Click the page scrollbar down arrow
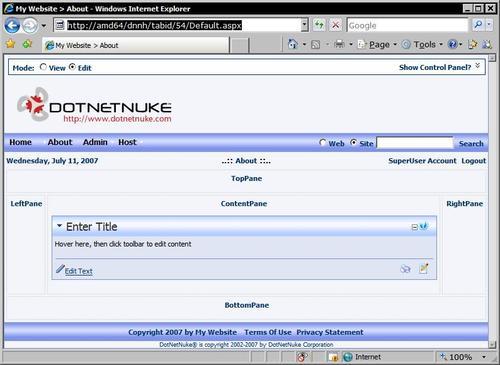 click(492, 344)
